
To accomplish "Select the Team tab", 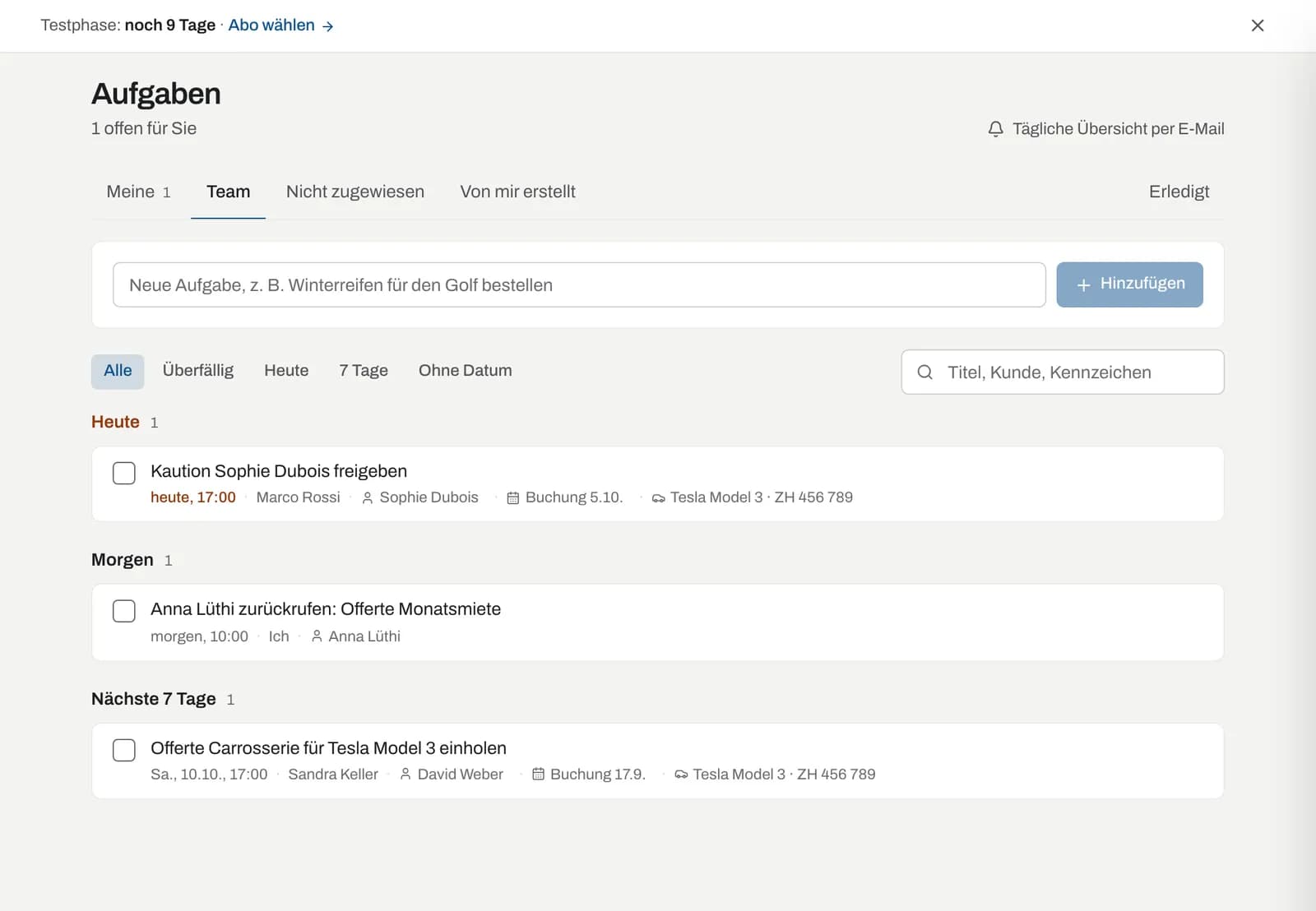I will [x=228, y=192].
